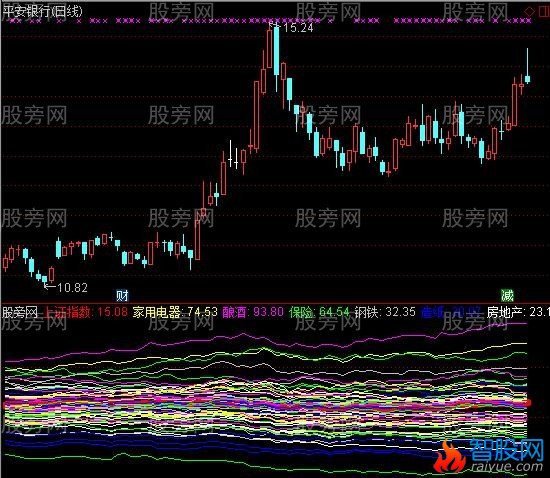The image size is (550, 478).
Task: Click the 平安银行(日线) chart title
Action: click(x=42, y=11)
